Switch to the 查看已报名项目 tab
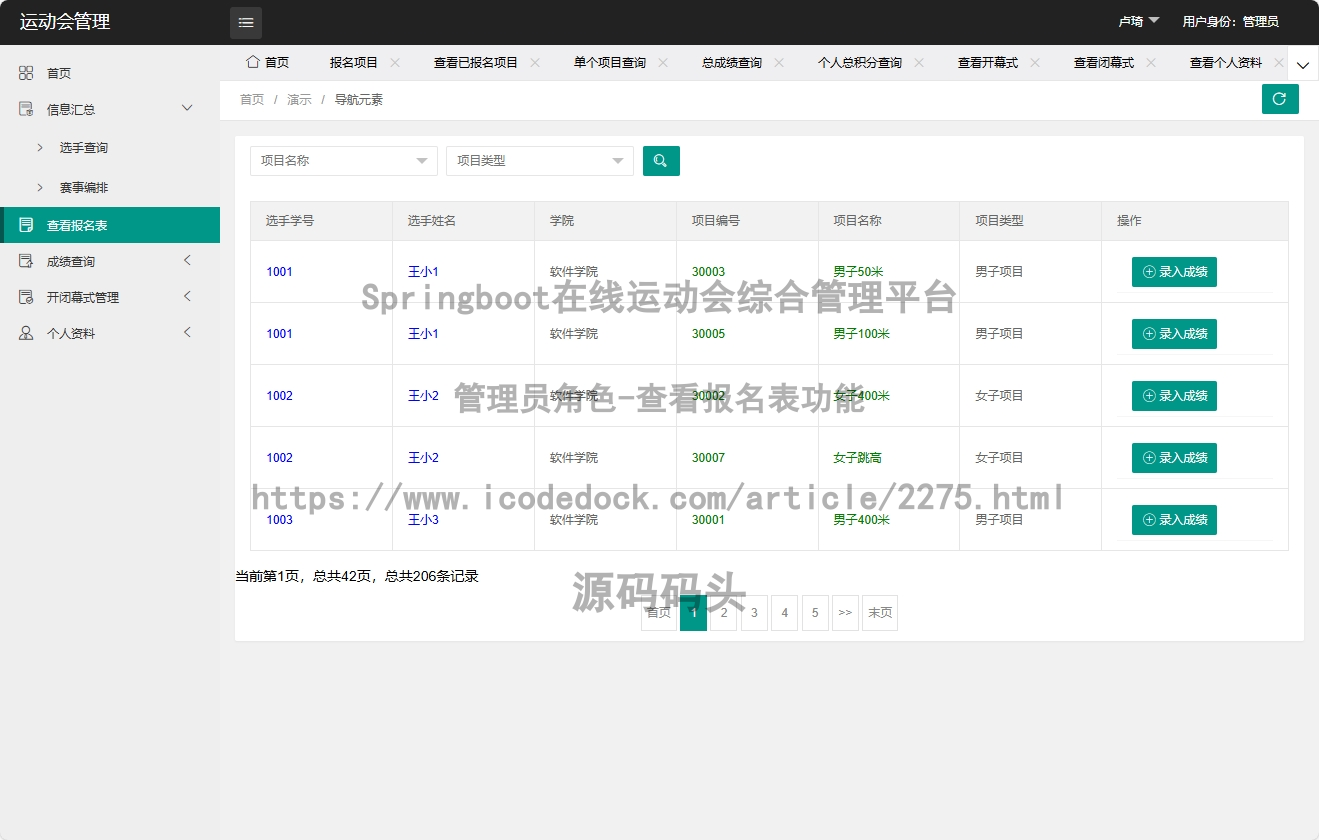 coord(476,62)
